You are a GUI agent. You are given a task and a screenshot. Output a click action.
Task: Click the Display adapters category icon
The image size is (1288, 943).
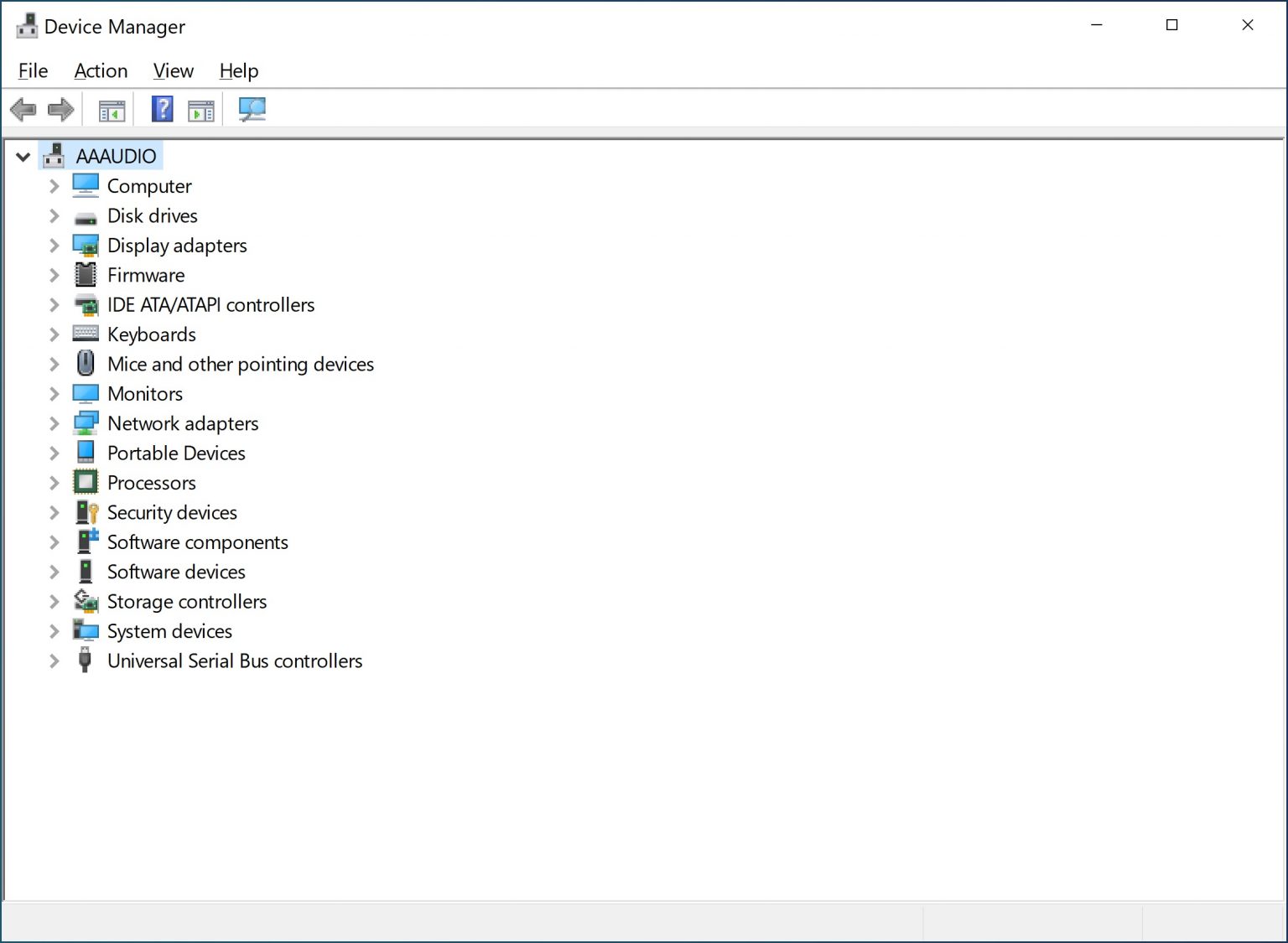click(85, 245)
